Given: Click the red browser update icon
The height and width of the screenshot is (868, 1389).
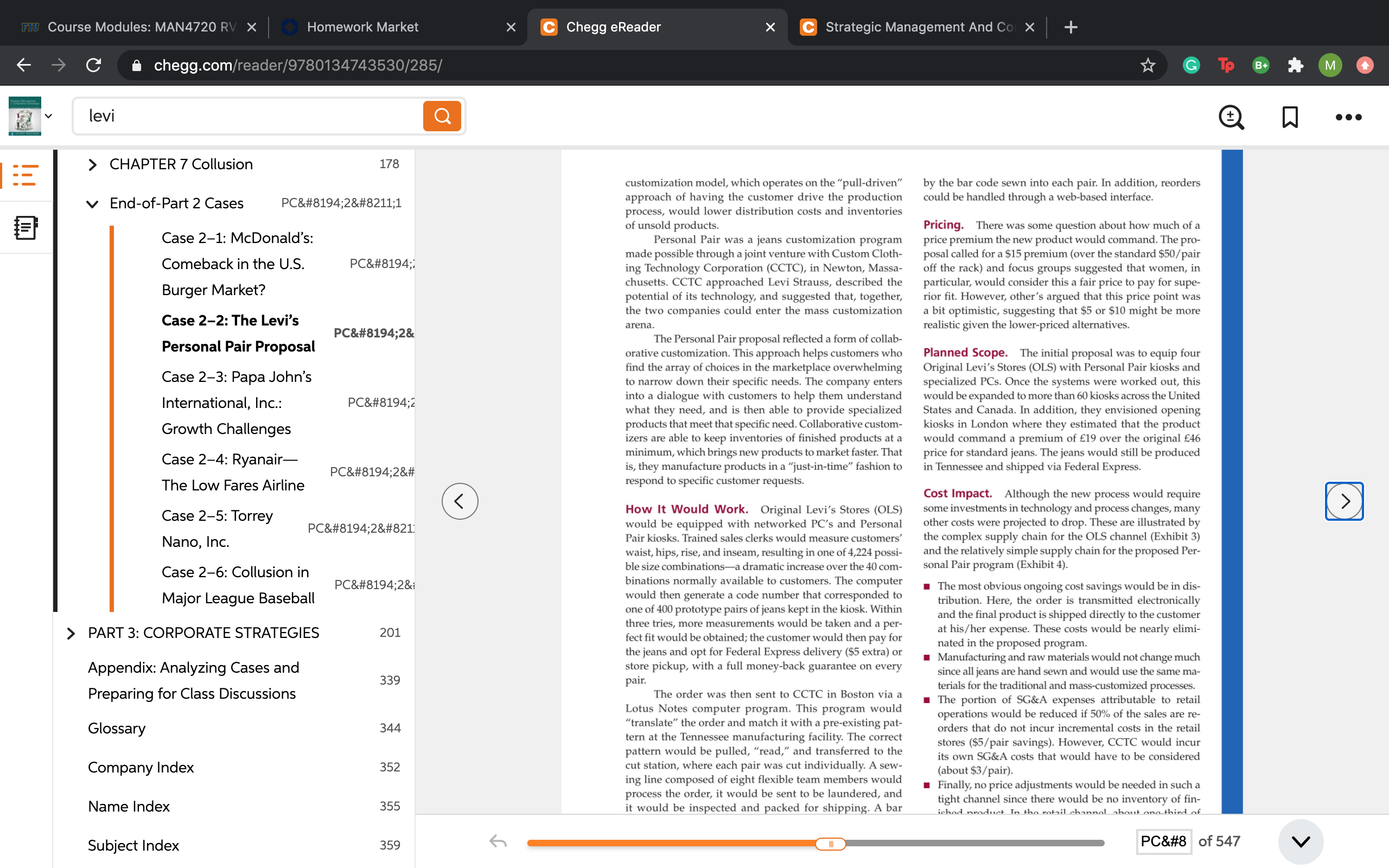Looking at the screenshot, I should click(1365, 65).
